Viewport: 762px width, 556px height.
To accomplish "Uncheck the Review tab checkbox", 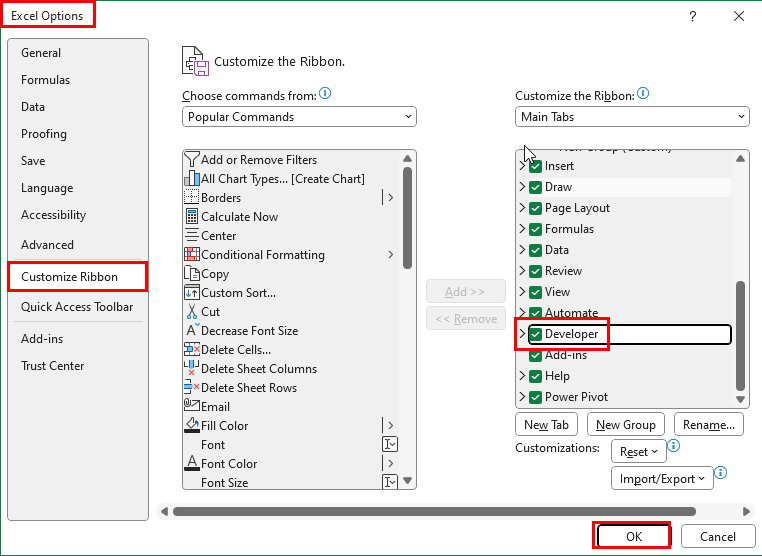I will [x=536, y=271].
